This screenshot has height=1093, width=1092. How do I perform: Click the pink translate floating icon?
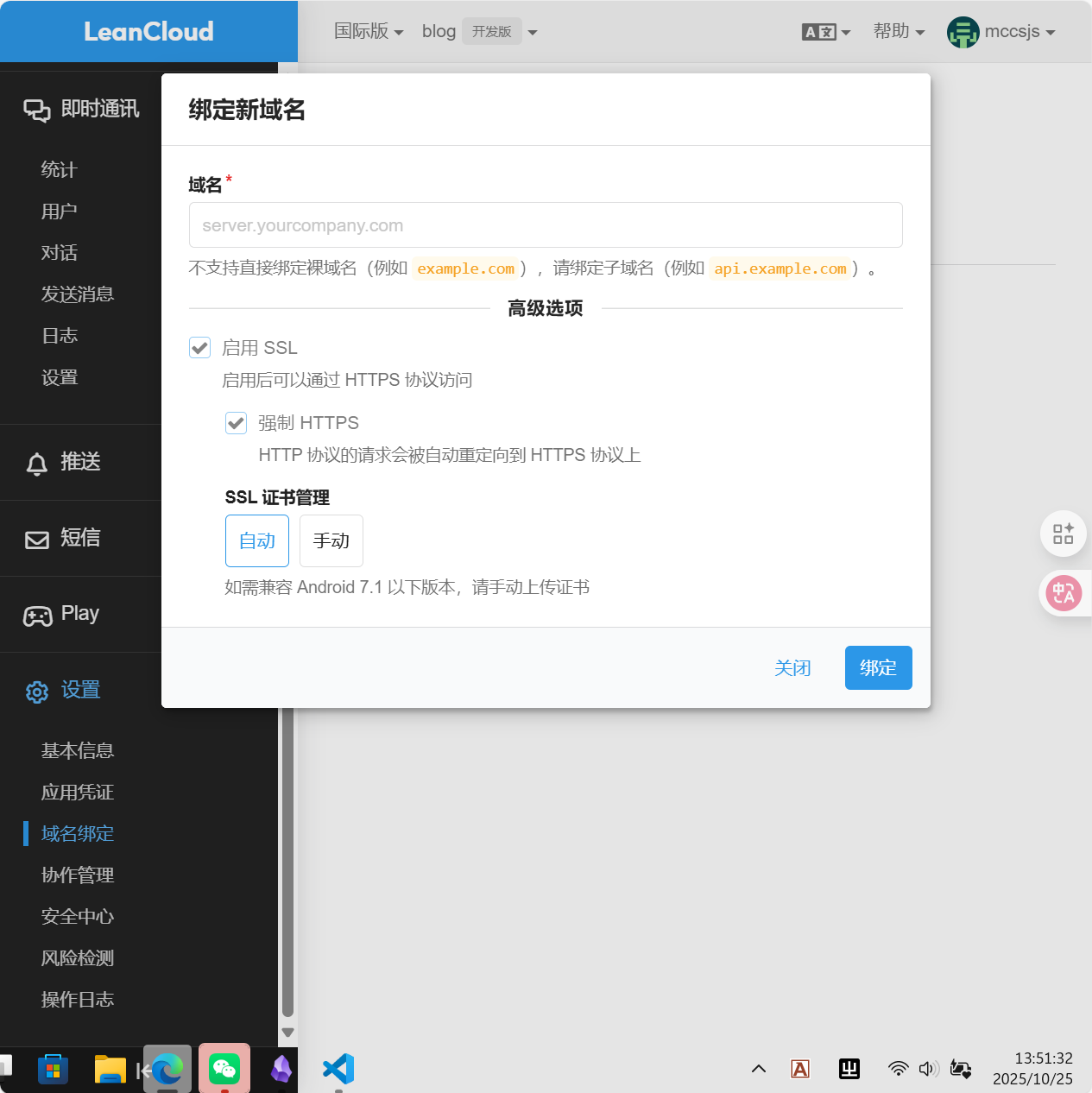[x=1064, y=593]
